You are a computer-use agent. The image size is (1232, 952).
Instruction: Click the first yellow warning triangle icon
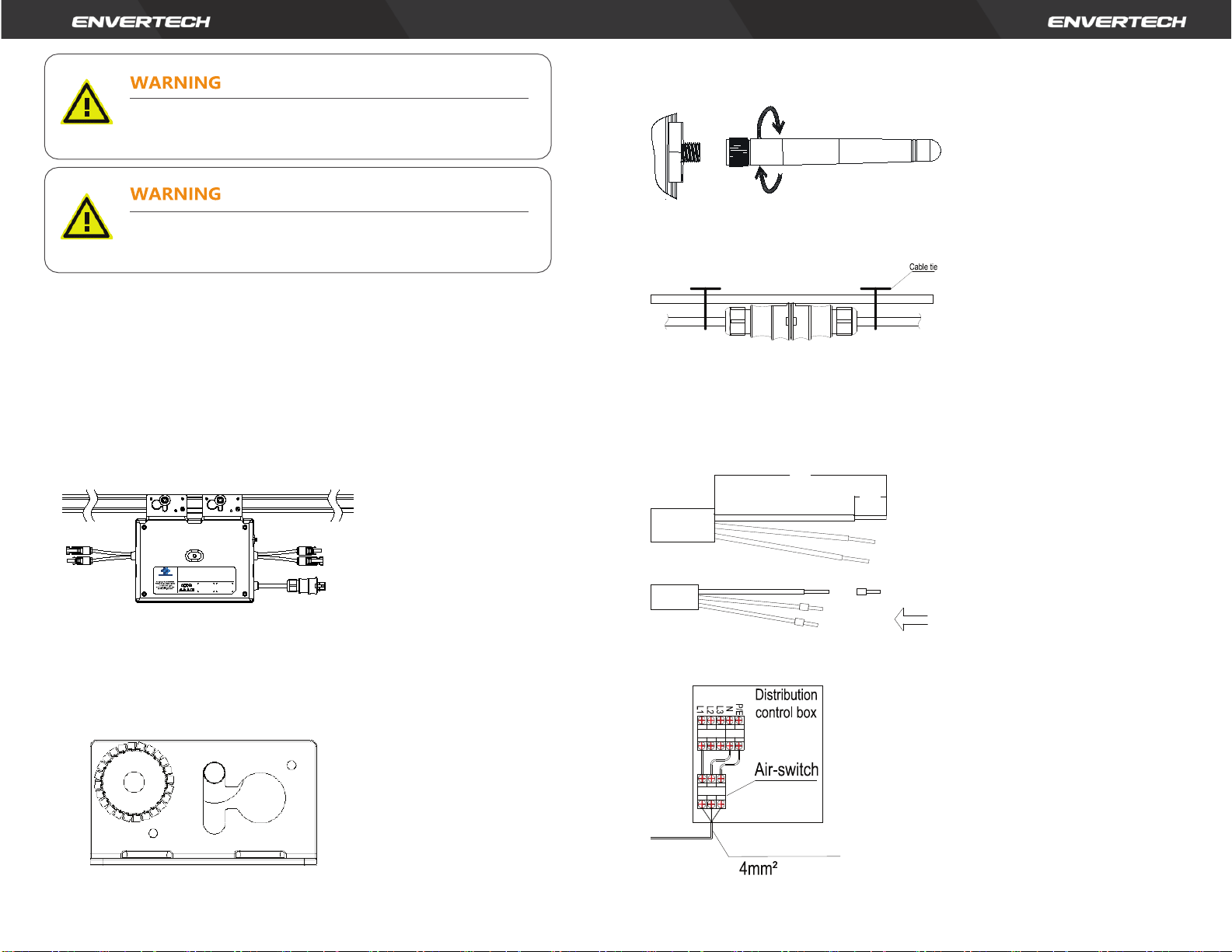click(86, 103)
